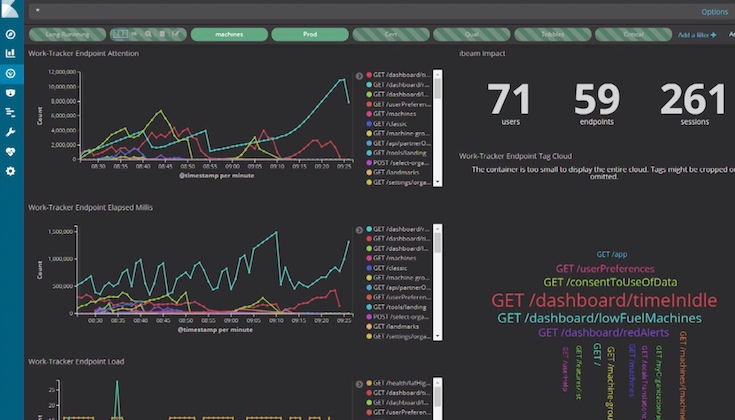Collapse the Endpoint Elapsed Millis chart legend
The width and height of the screenshot is (735, 420).
pos(359,230)
